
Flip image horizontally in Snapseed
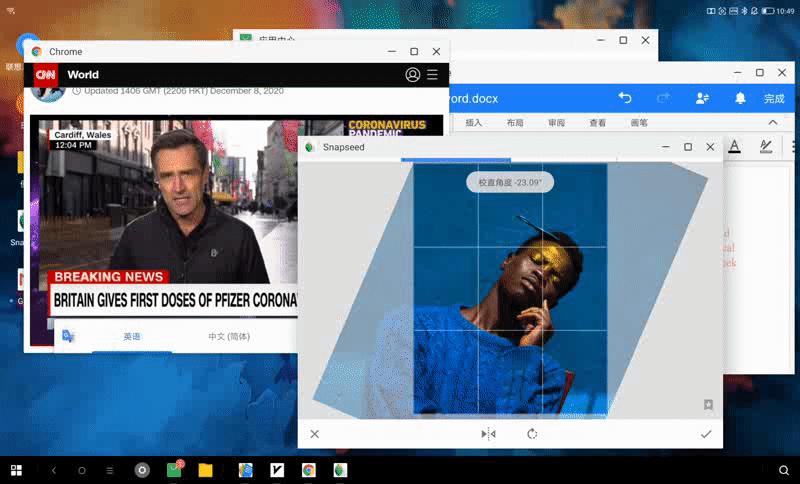tap(488, 434)
